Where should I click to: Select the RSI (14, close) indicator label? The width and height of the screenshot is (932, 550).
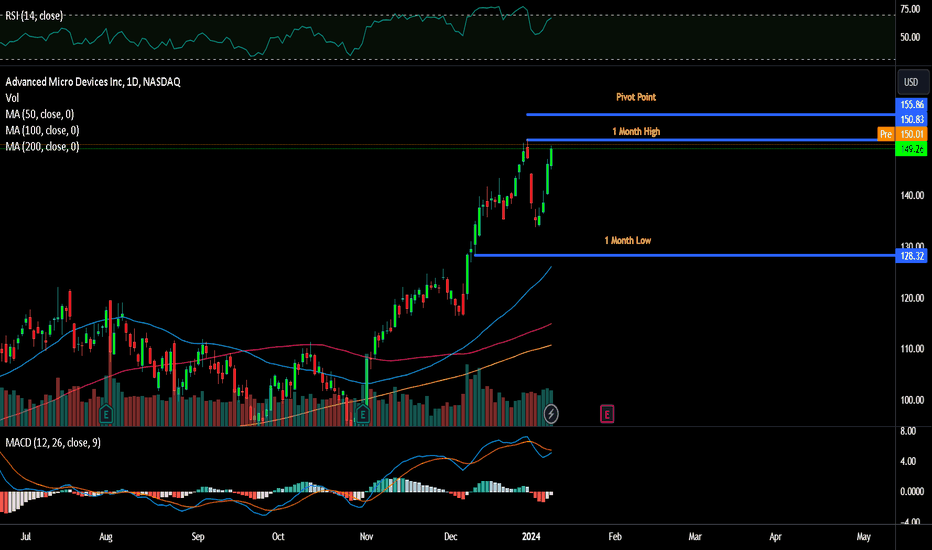pos(34,16)
